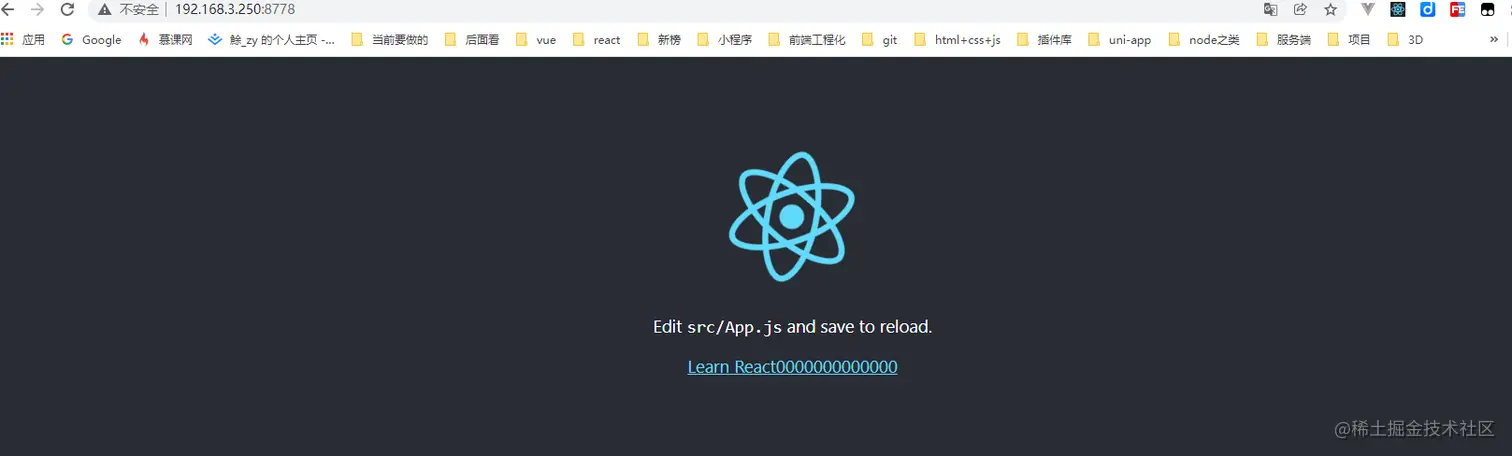Open the 应用 apps grid shortcut
The height and width of the screenshot is (456, 1512).
pos(23,40)
